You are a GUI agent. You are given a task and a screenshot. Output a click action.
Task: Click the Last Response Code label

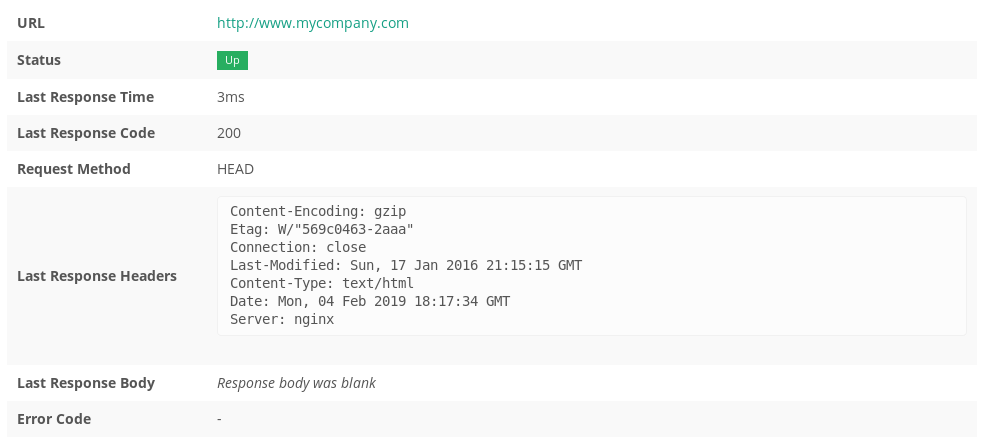pyautogui.click(x=86, y=133)
